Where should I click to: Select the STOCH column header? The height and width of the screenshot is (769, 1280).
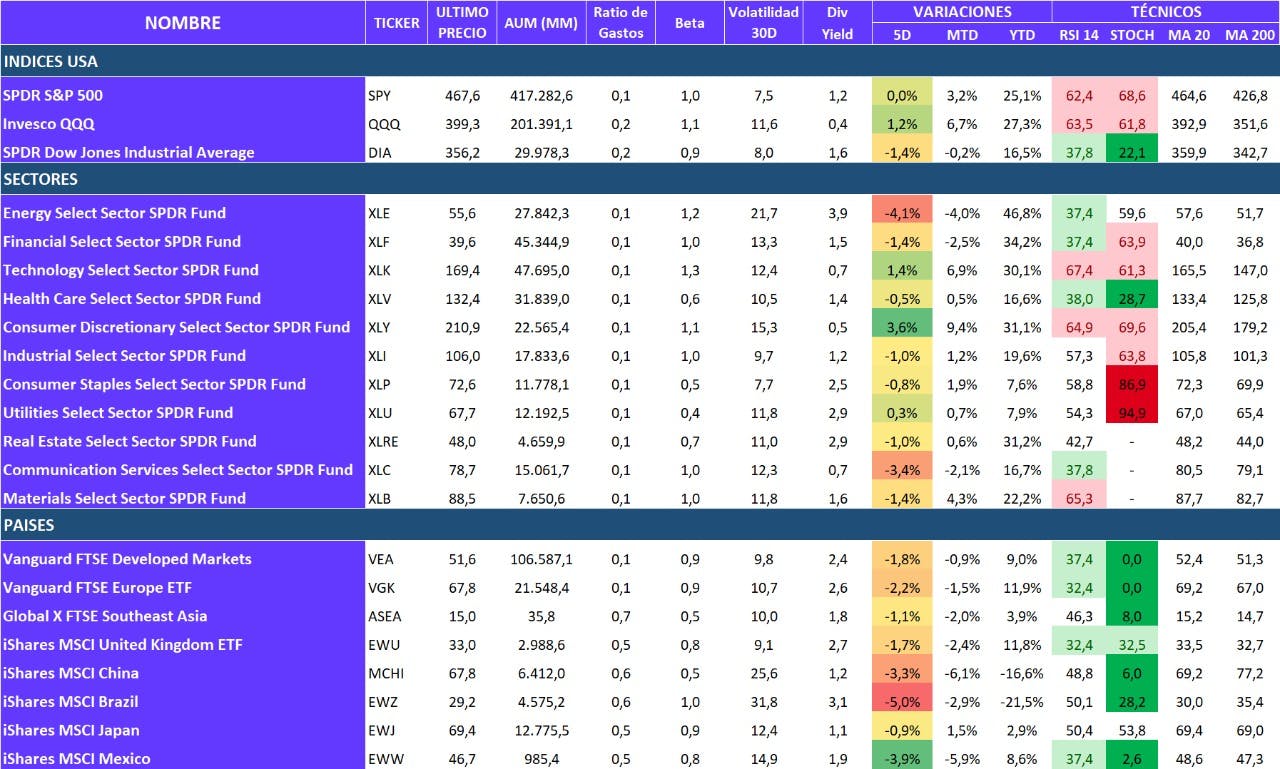coord(1132,35)
